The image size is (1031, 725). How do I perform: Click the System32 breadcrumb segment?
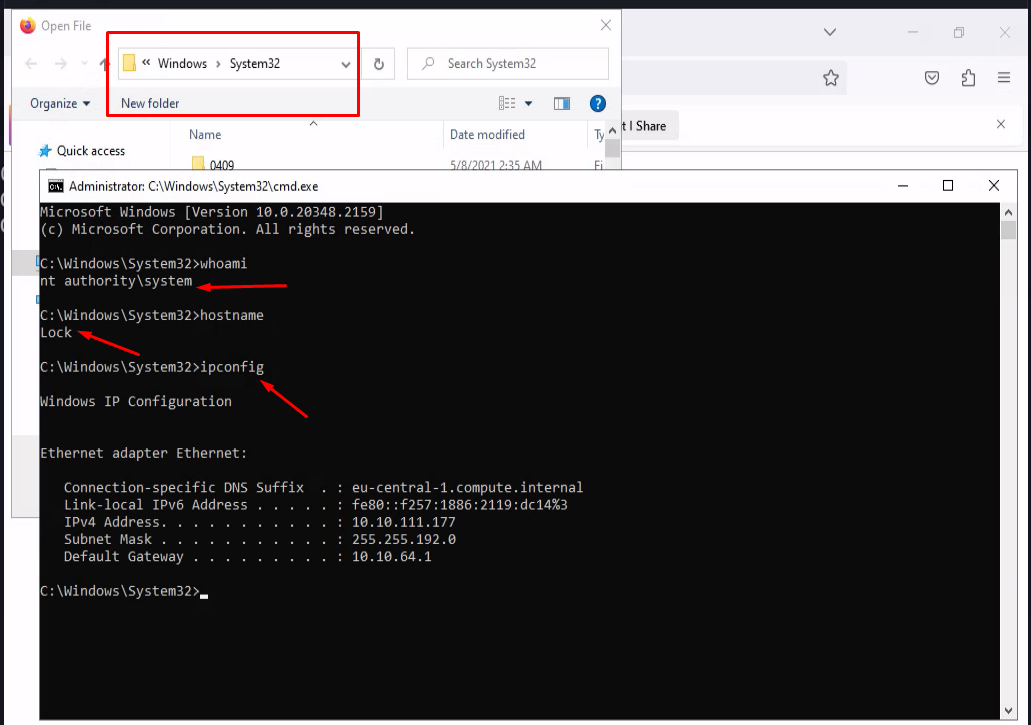254,64
